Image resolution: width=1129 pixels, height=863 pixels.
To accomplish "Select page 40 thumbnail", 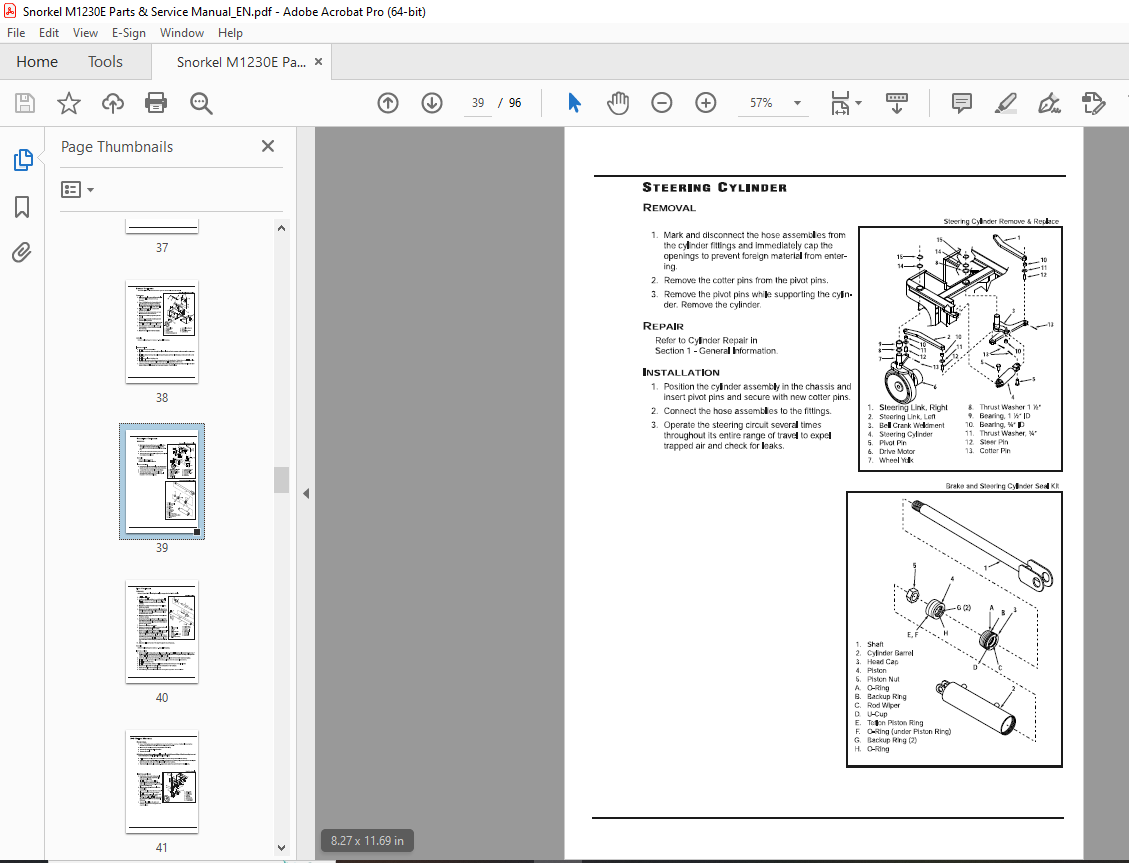I will (162, 632).
